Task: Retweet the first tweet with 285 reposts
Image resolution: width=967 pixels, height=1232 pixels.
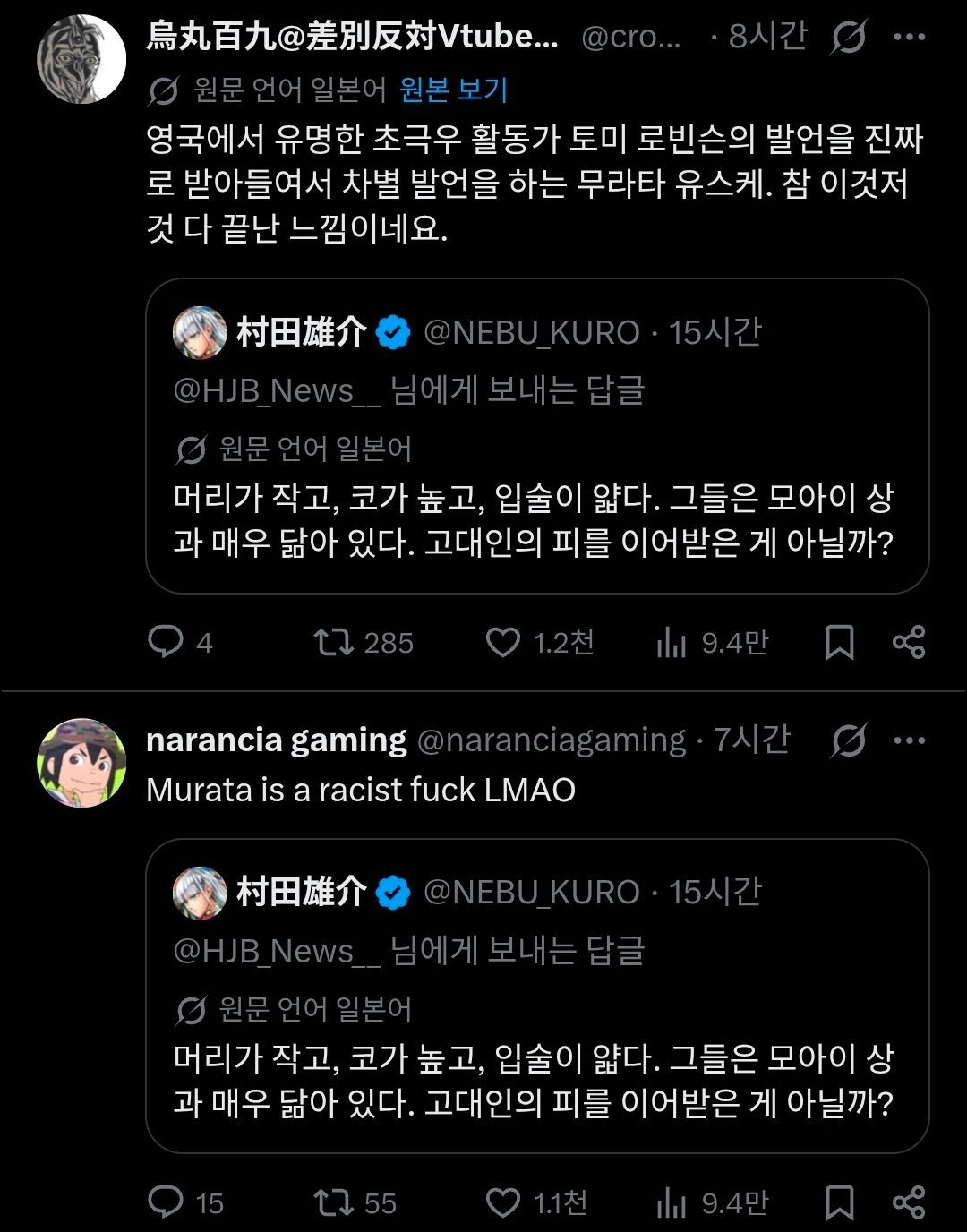Action: pyautogui.click(x=334, y=642)
